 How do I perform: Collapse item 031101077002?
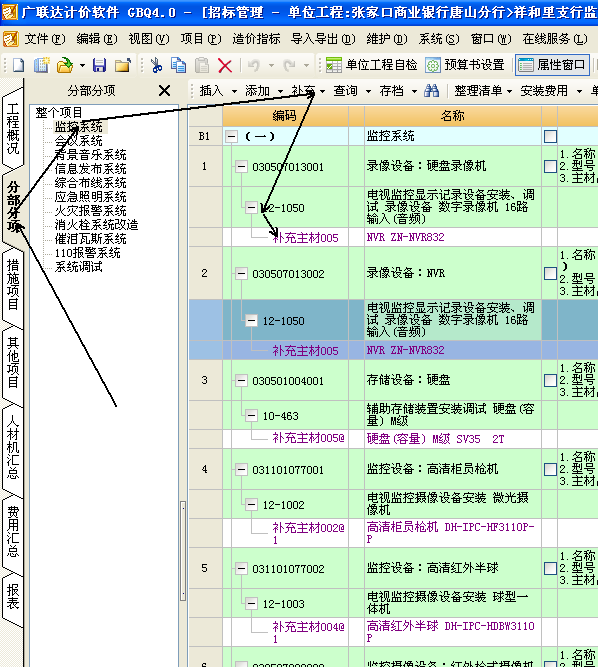(x=241, y=568)
